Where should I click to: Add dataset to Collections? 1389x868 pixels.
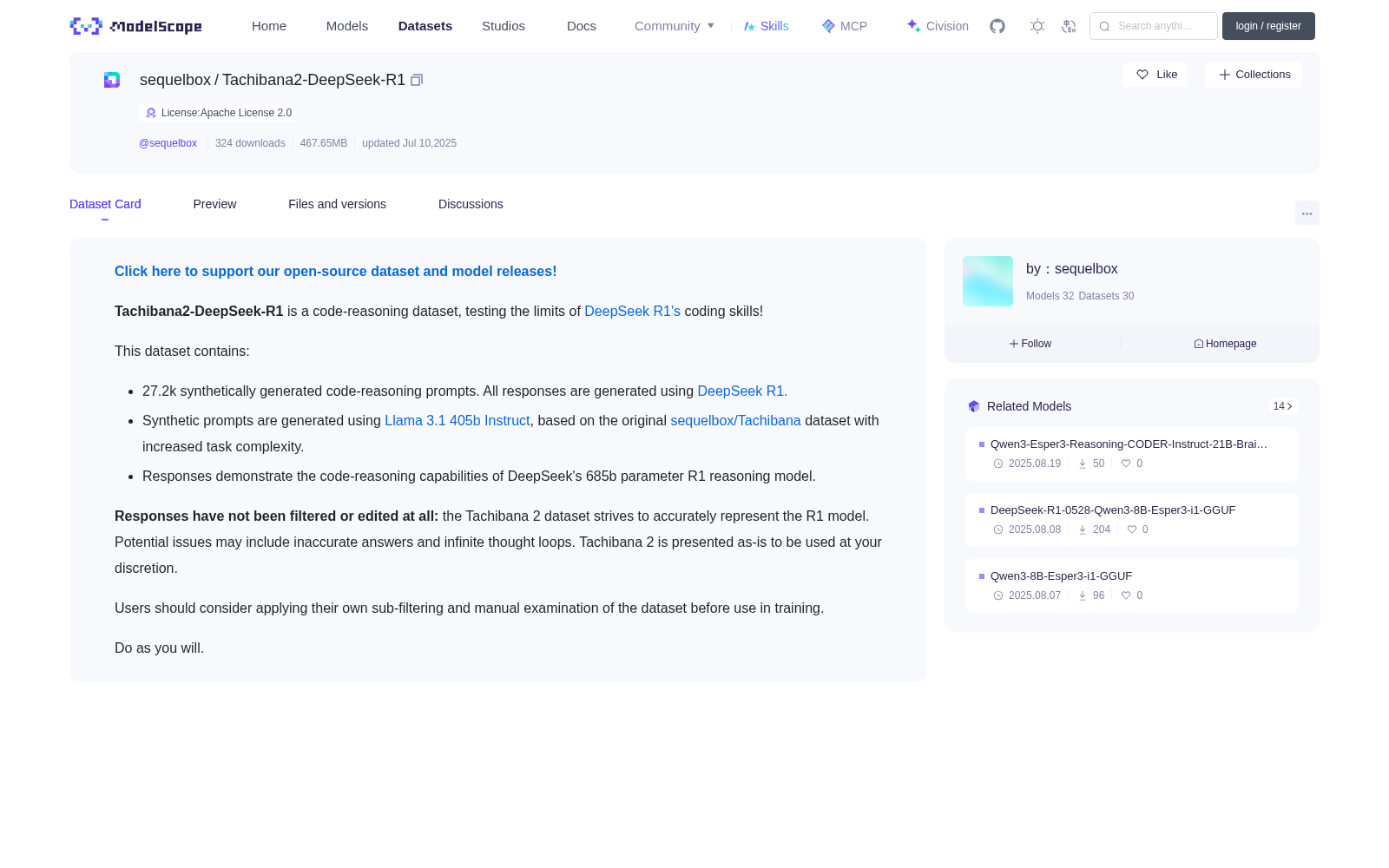pos(1254,75)
